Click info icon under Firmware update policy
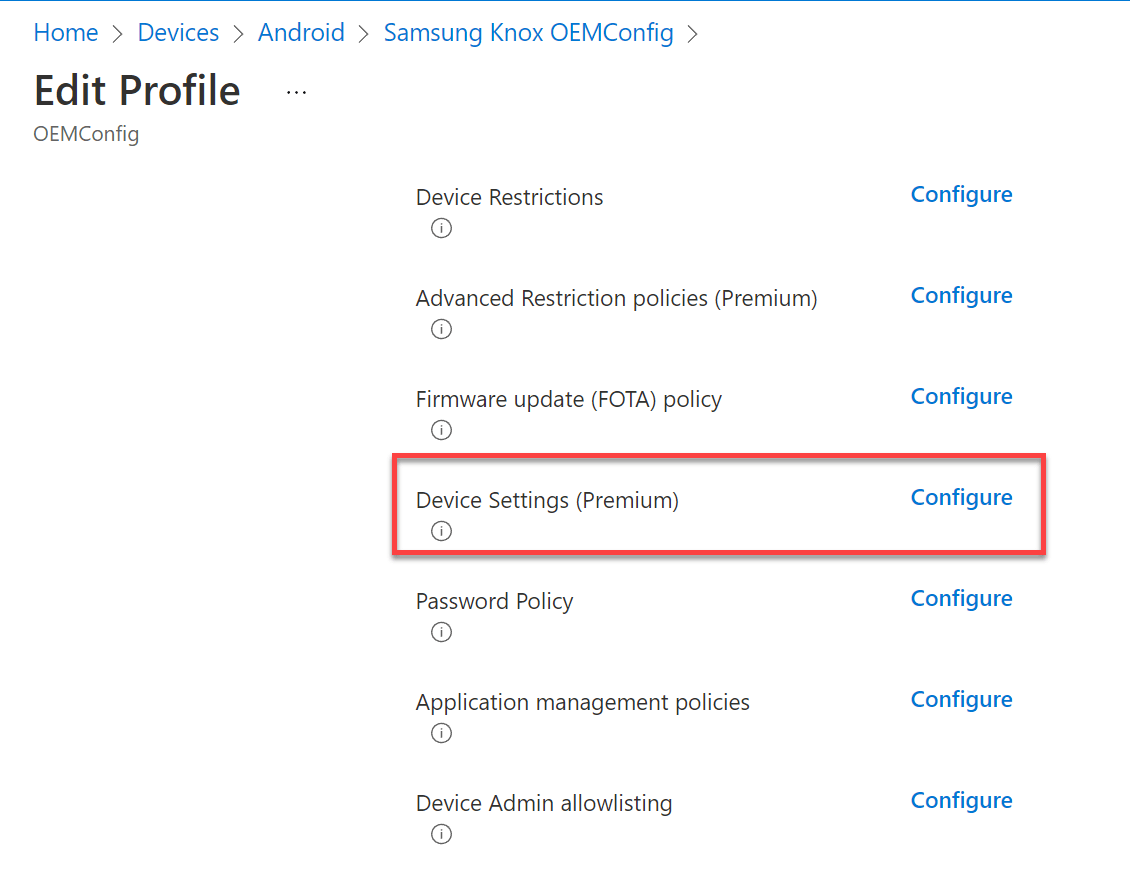 coord(441,430)
